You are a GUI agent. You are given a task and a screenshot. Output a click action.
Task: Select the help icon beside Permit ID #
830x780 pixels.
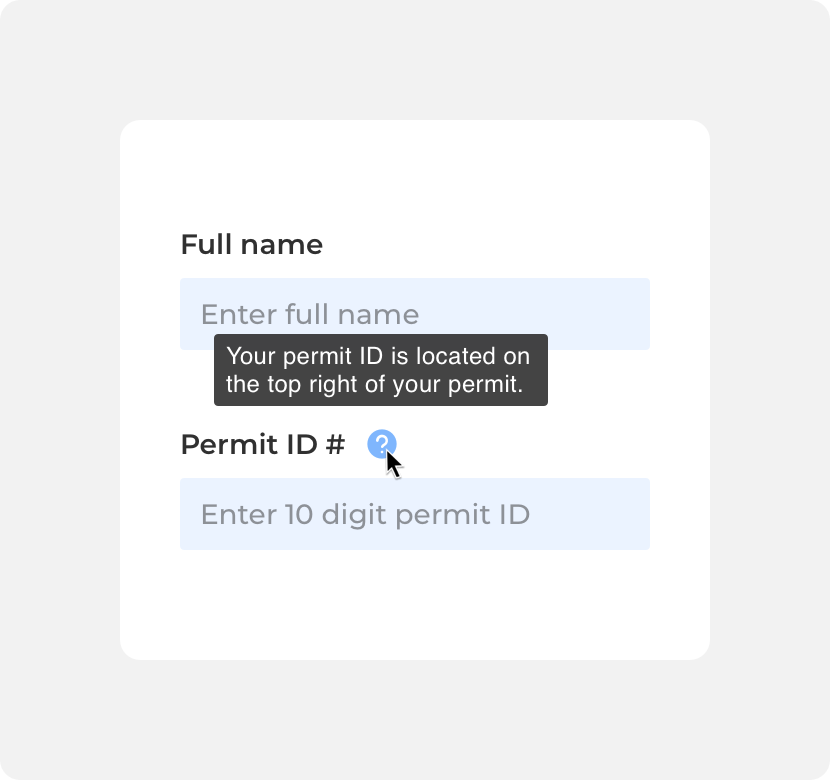pos(382,444)
